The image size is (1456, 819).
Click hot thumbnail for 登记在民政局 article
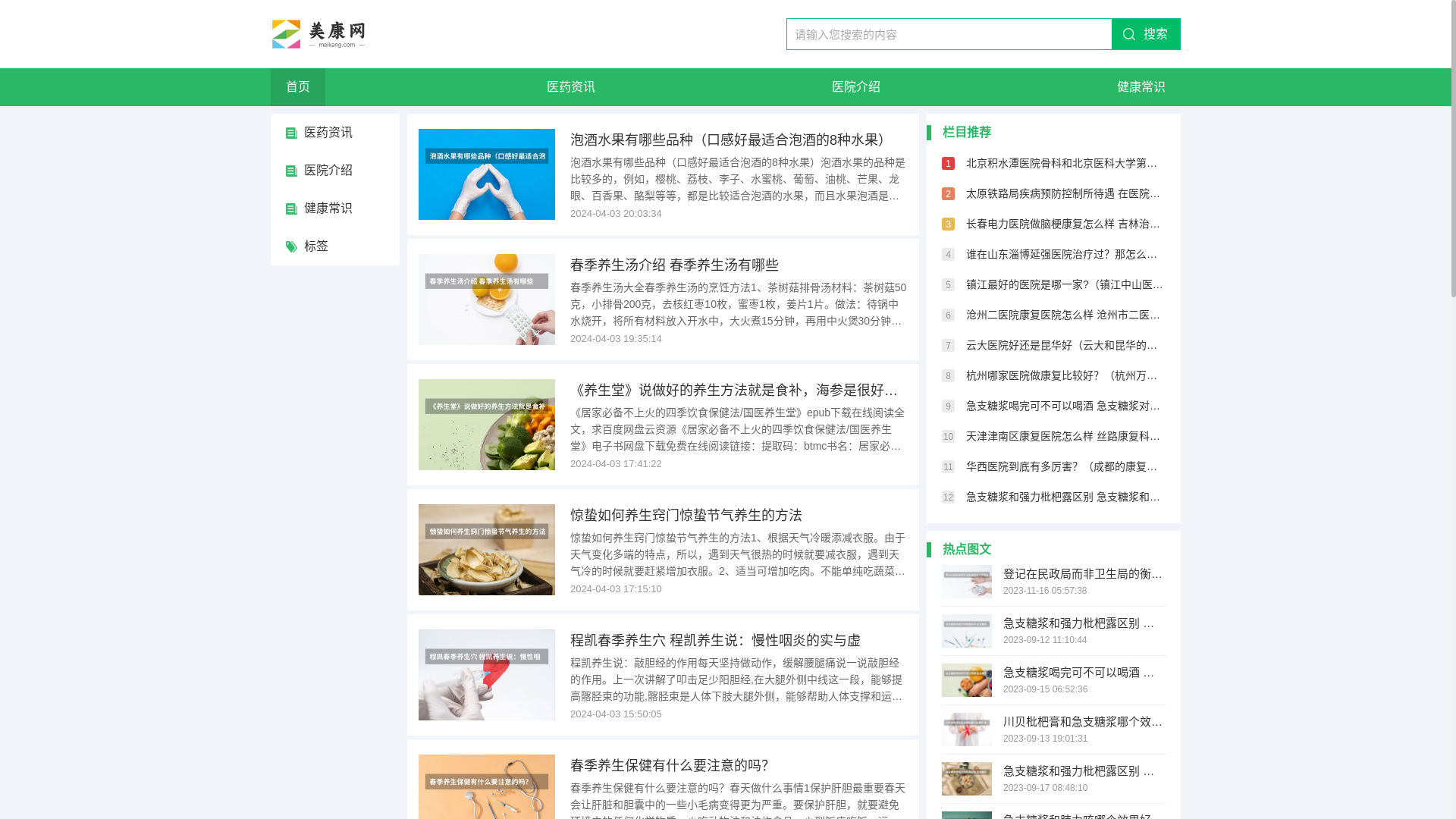coord(967,582)
